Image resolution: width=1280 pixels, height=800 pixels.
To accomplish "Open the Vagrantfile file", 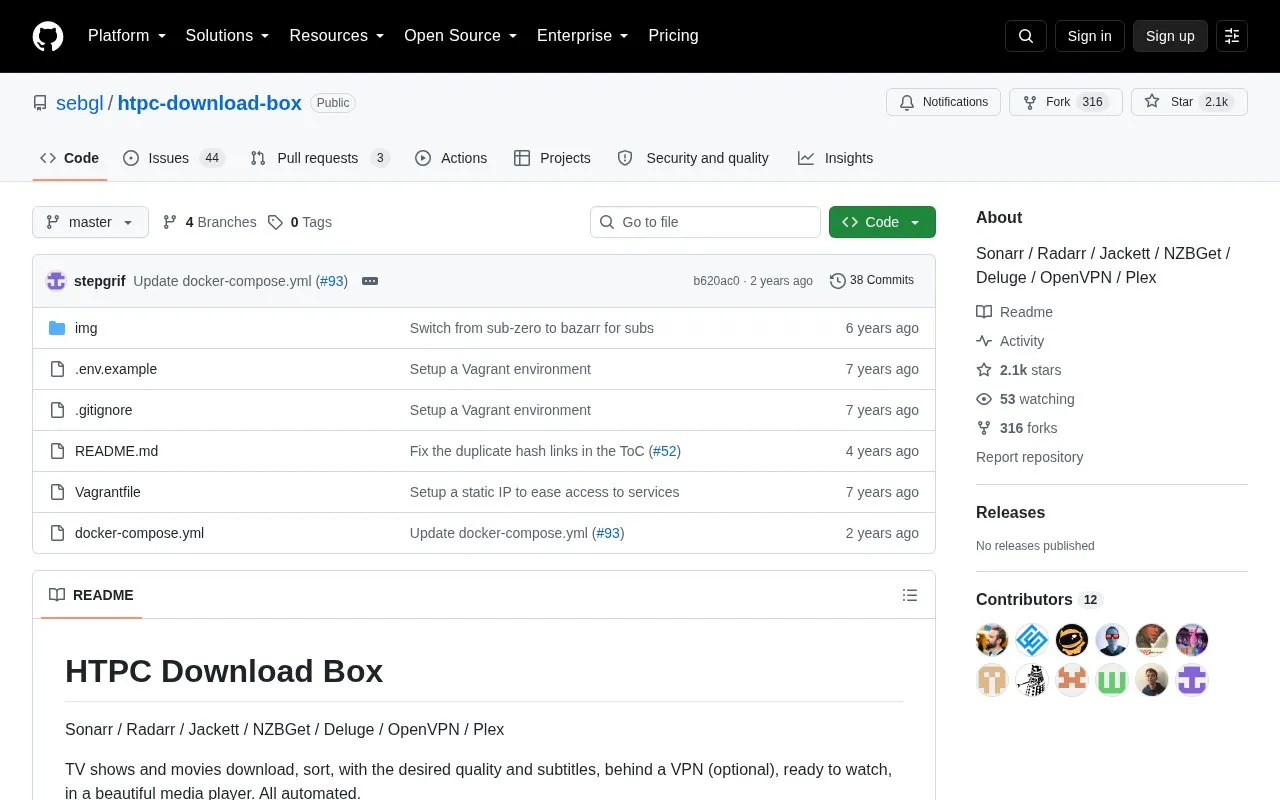I will point(108,492).
